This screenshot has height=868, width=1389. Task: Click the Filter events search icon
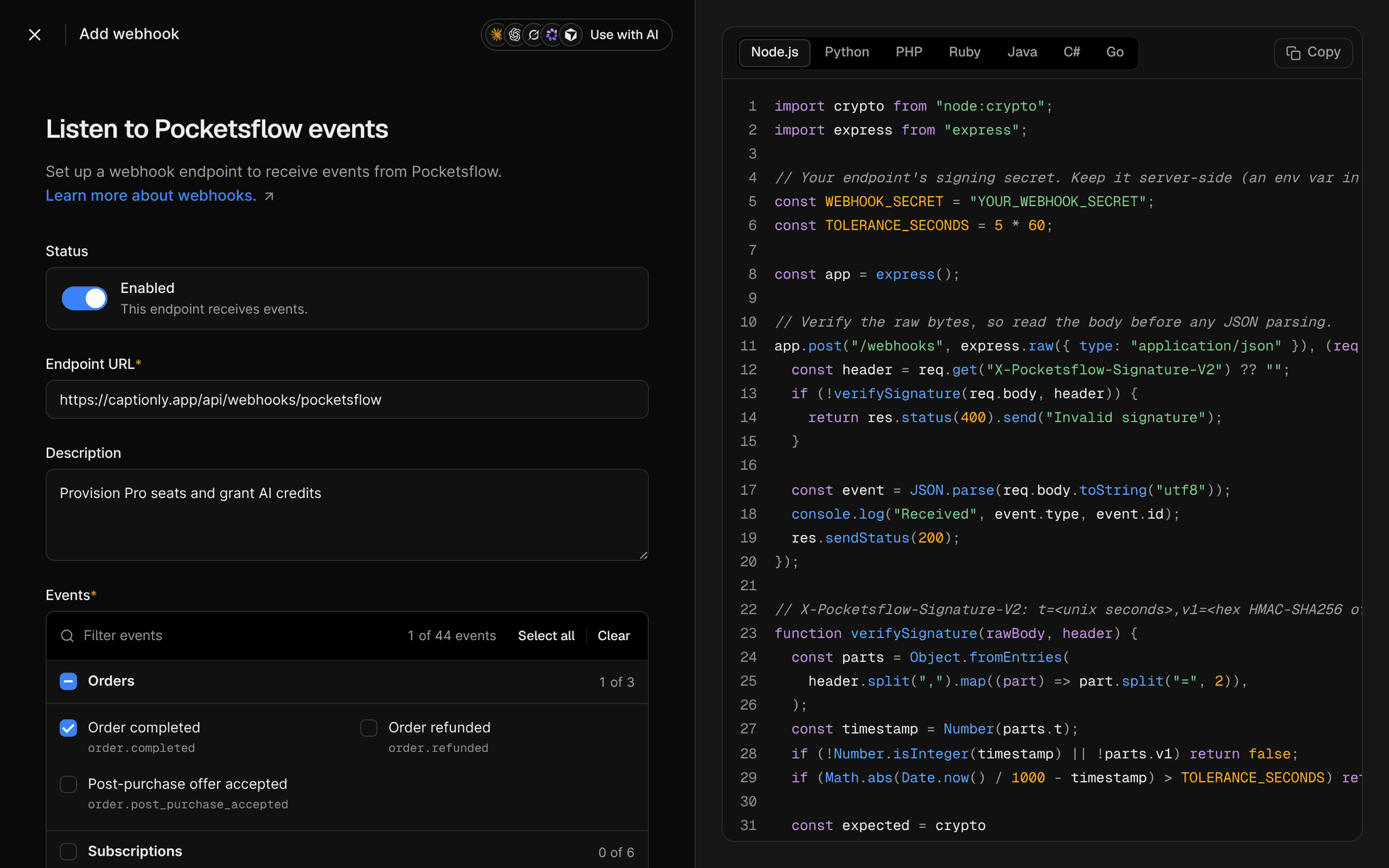point(67,635)
